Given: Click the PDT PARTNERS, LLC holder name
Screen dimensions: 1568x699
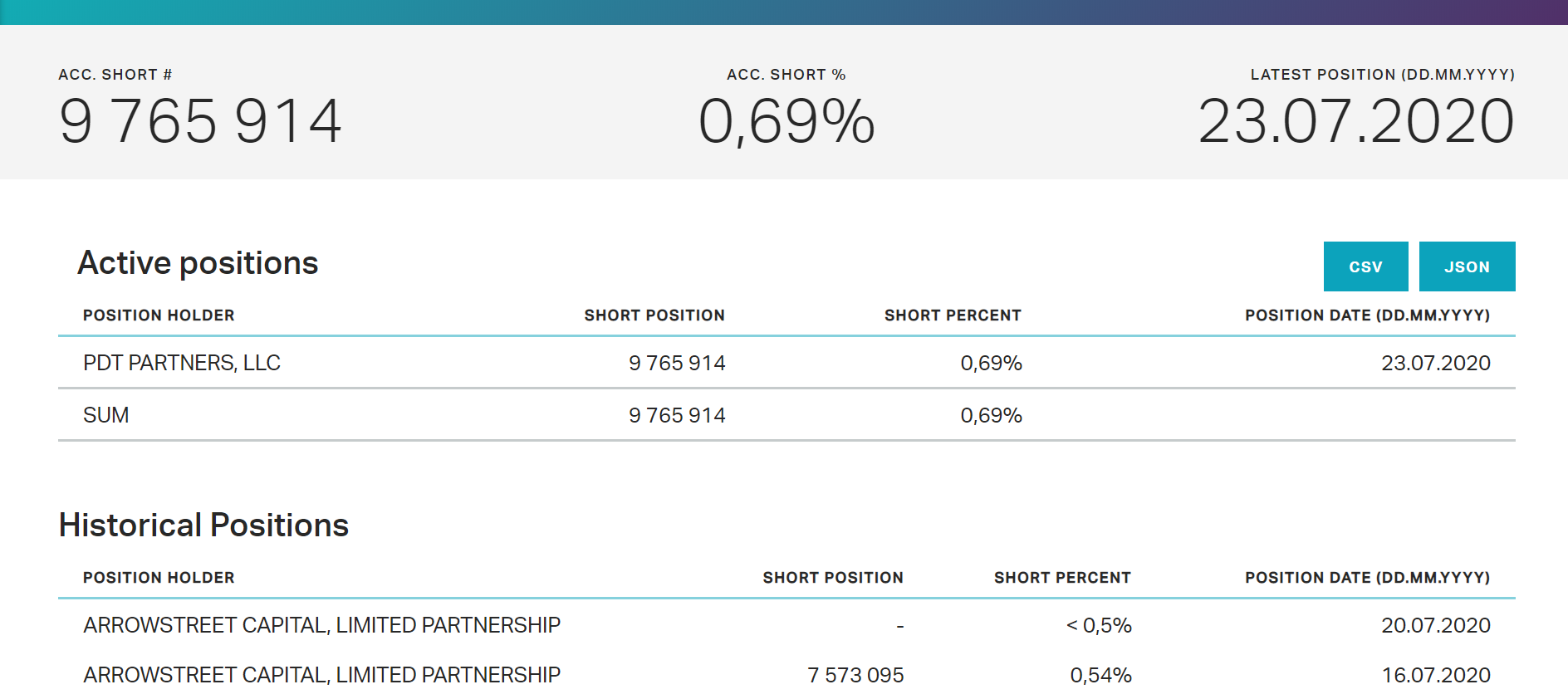Looking at the screenshot, I should pos(182,363).
